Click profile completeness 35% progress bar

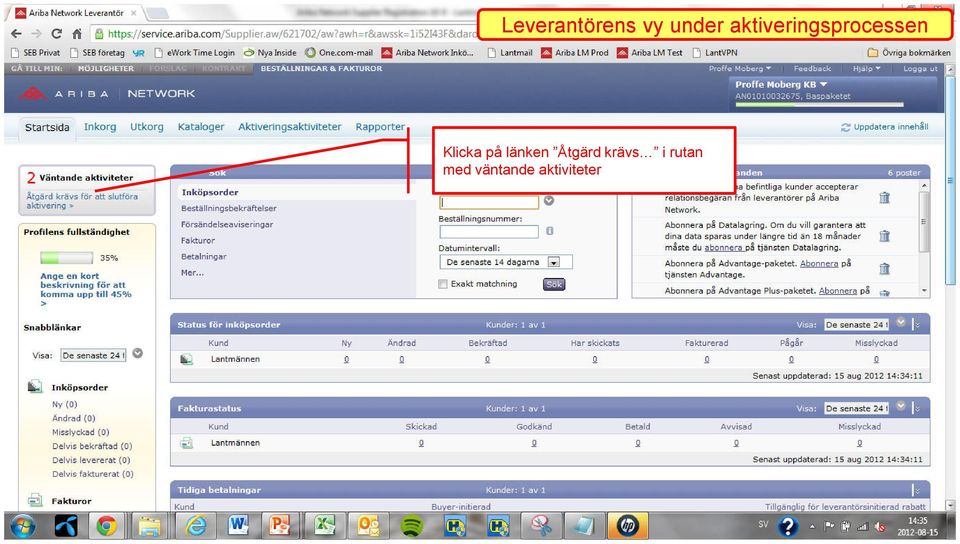tap(66, 258)
